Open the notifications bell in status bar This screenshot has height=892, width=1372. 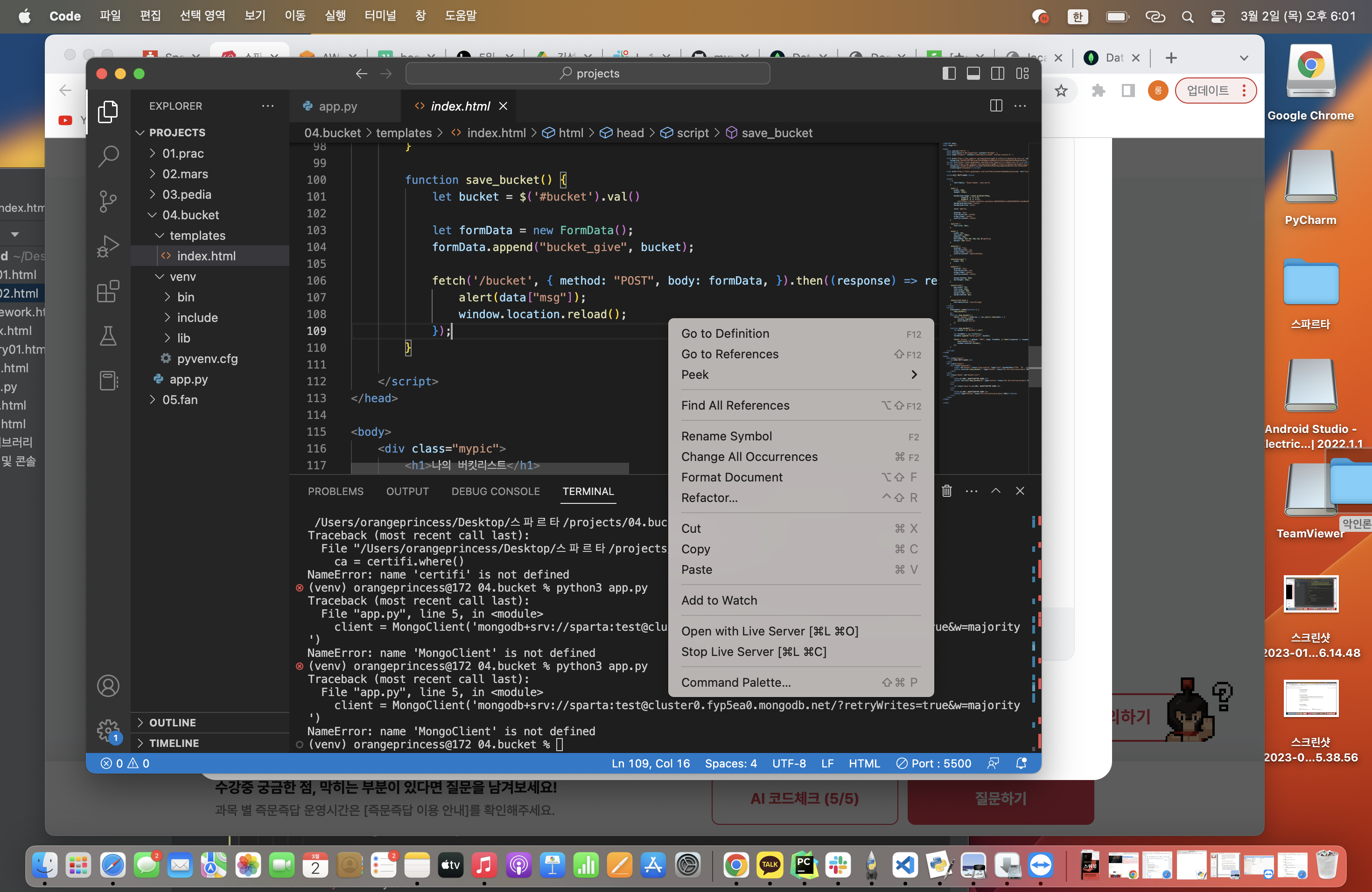pyautogui.click(x=1021, y=763)
